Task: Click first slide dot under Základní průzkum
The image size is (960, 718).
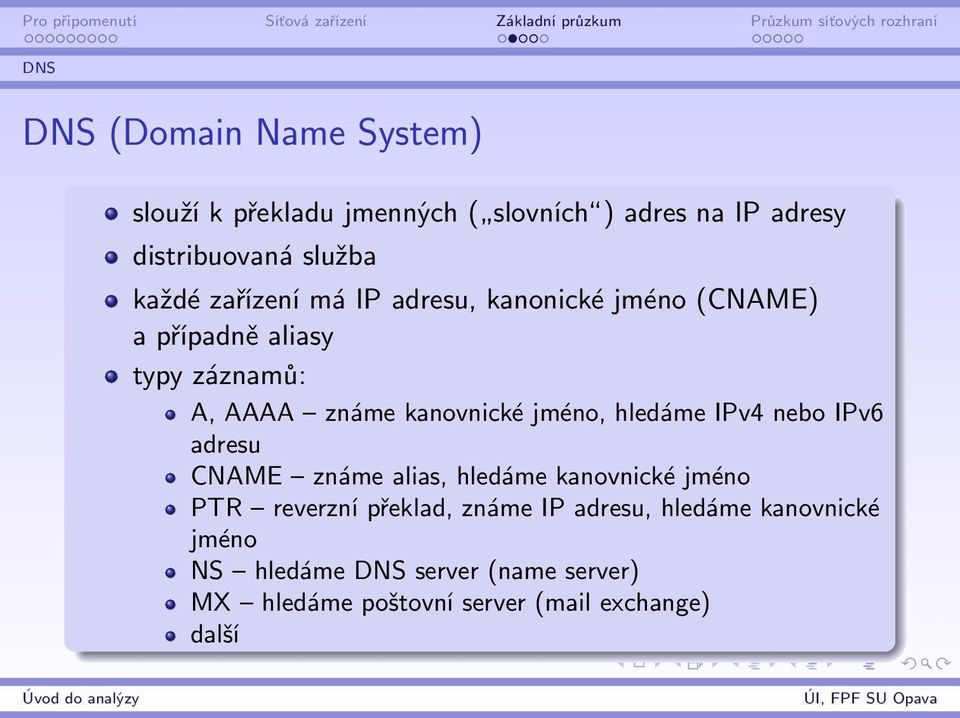Action: 503,39
